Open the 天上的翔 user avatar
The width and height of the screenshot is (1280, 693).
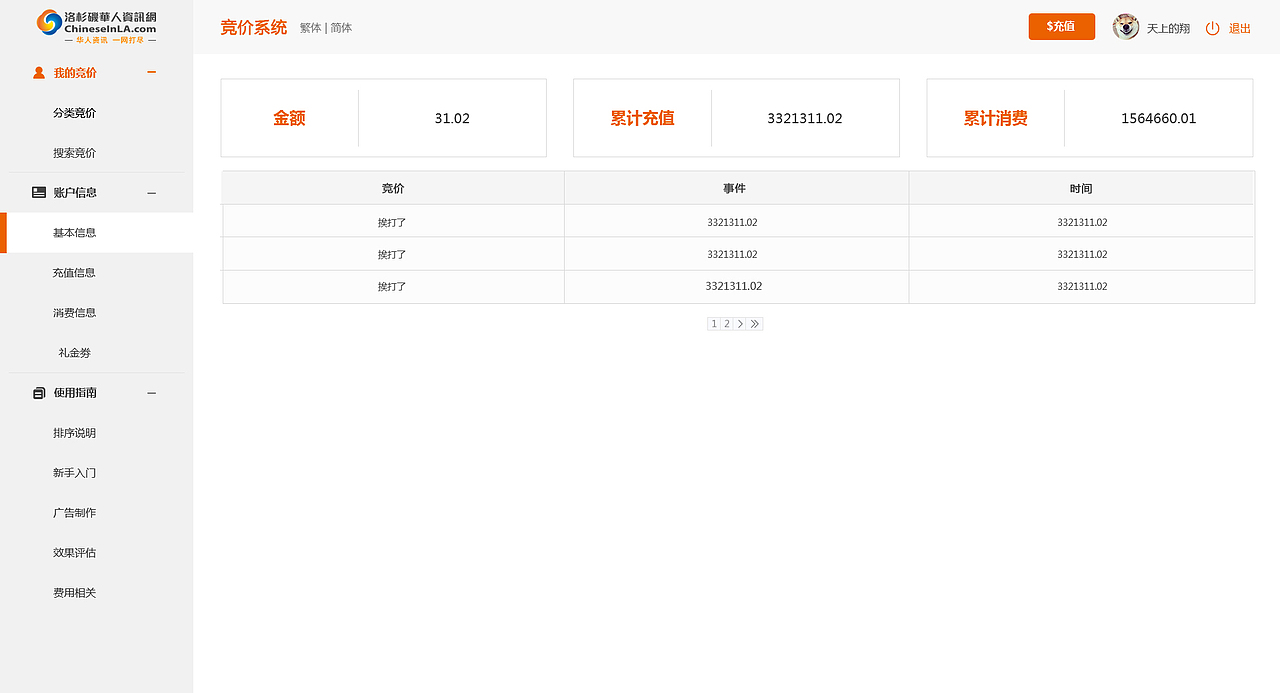pyautogui.click(x=1126, y=27)
